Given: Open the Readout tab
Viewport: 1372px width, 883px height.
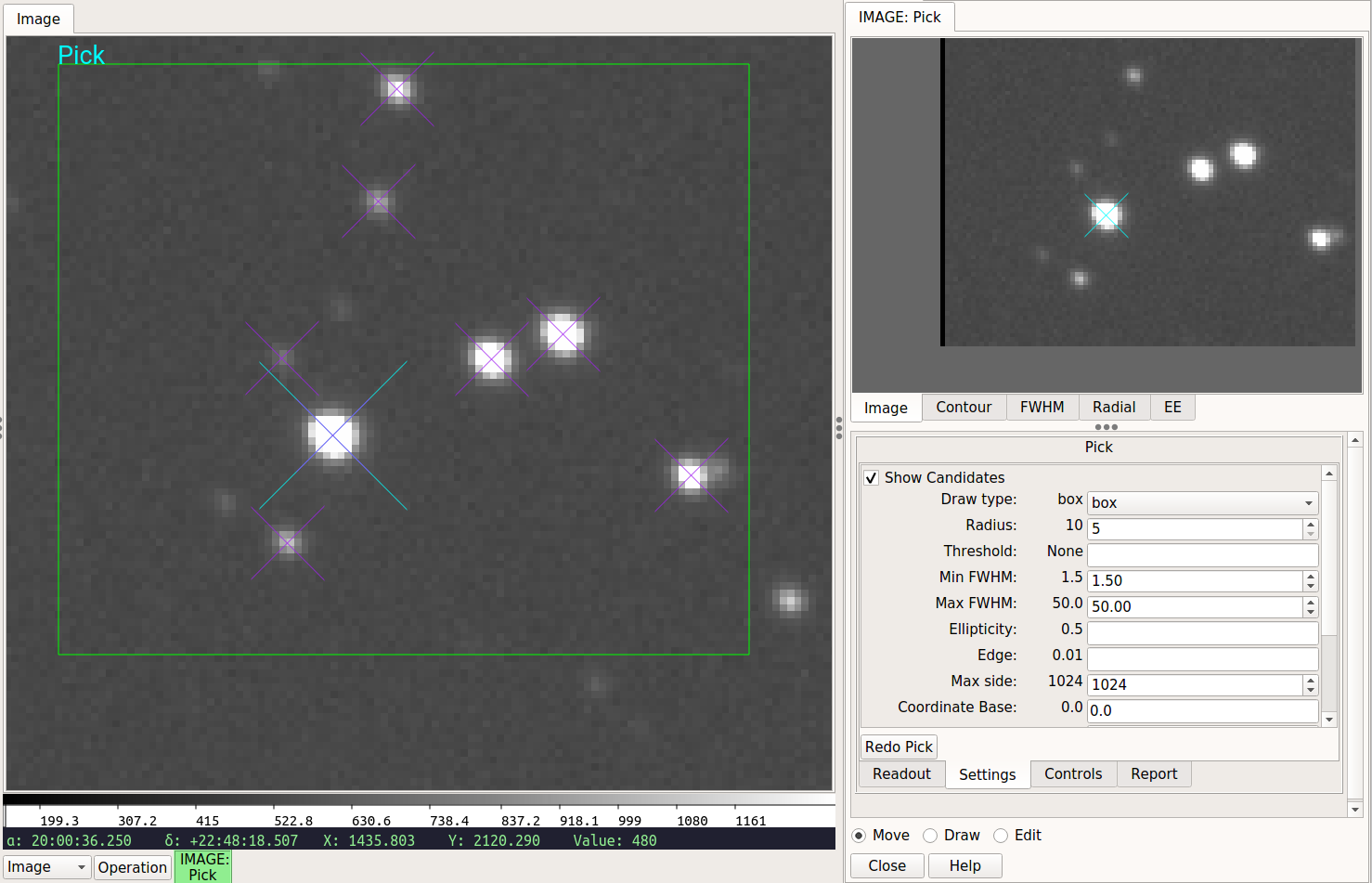Looking at the screenshot, I should tap(901, 773).
